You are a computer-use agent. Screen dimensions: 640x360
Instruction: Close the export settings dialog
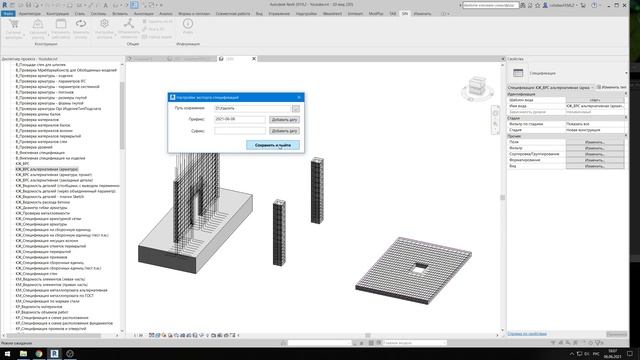pyautogui.click(x=299, y=98)
